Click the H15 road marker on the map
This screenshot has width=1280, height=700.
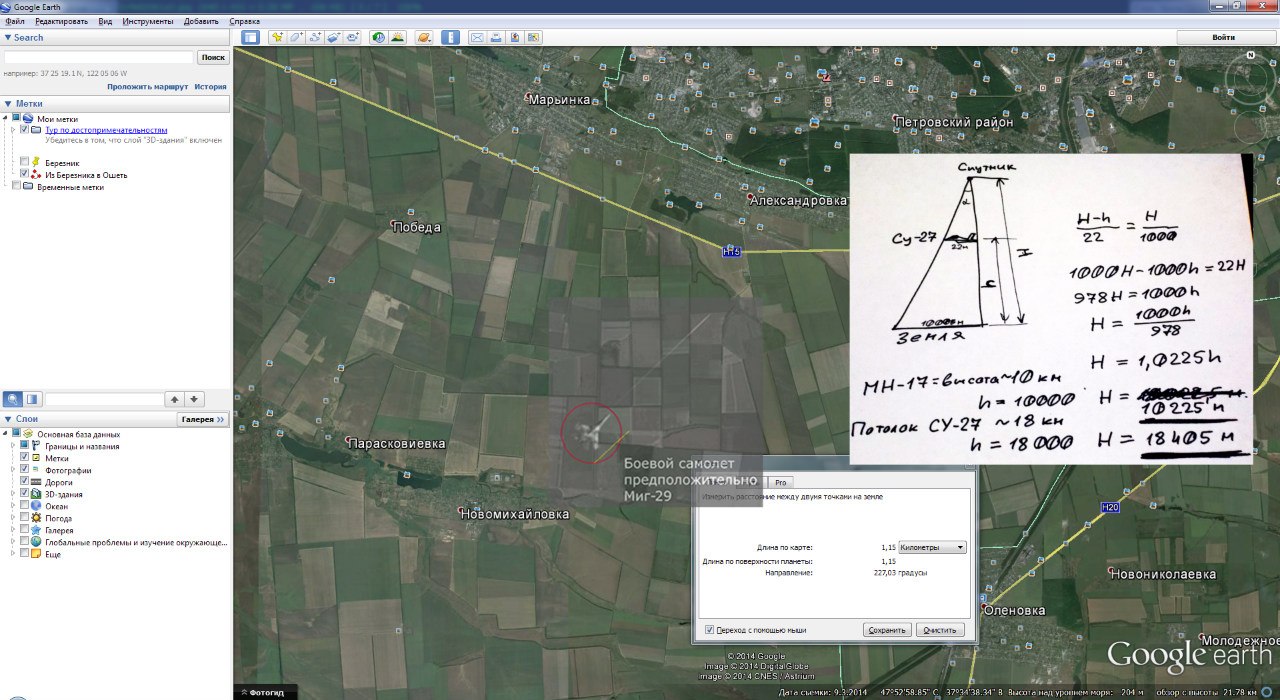tap(731, 252)
